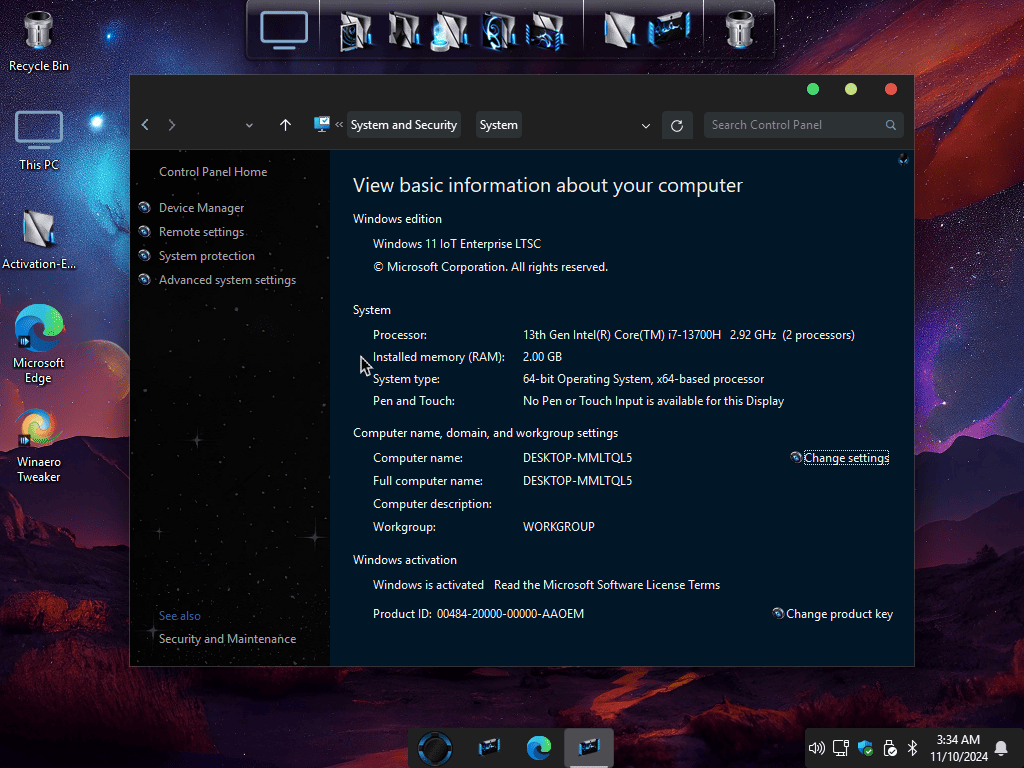Open Control Panel Home

pos(213,172)
